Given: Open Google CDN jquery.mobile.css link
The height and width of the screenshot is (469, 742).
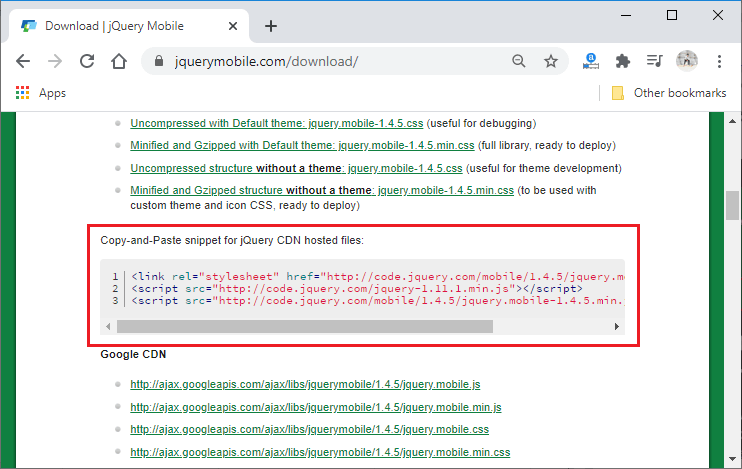Looking at the screenshot, I should (x=309, y=429).
